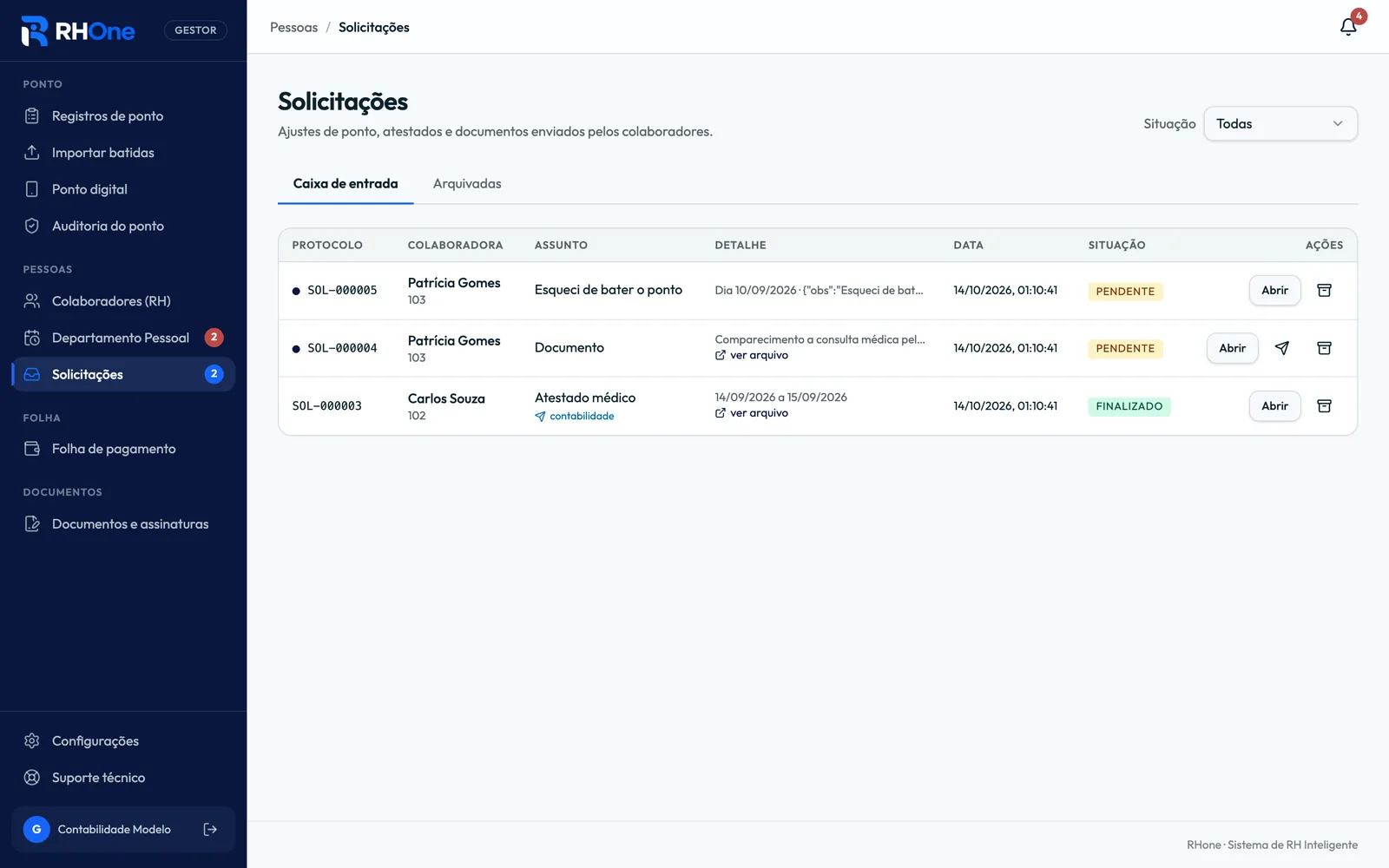The width and height of the screenshot is (1389, 868).
Task: Click the Folha de pagamento wallet icon
Action: (x=32, y=449)
